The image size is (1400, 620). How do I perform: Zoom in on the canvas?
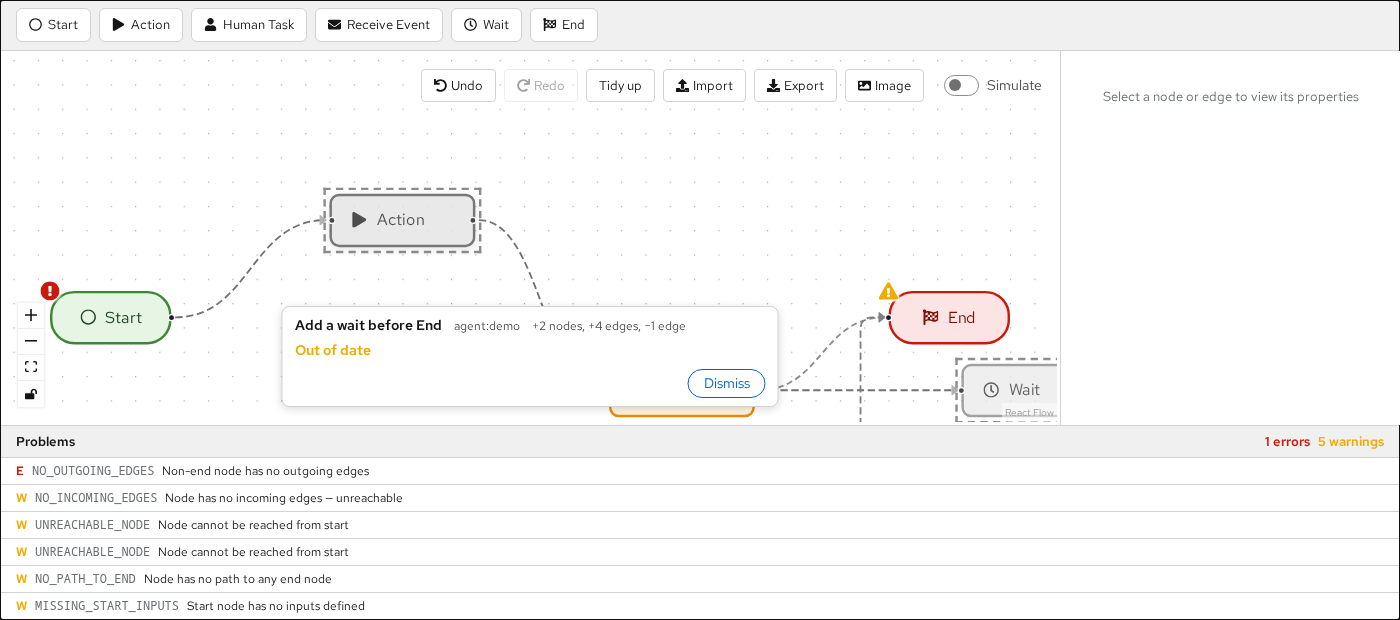click(31, 315)
